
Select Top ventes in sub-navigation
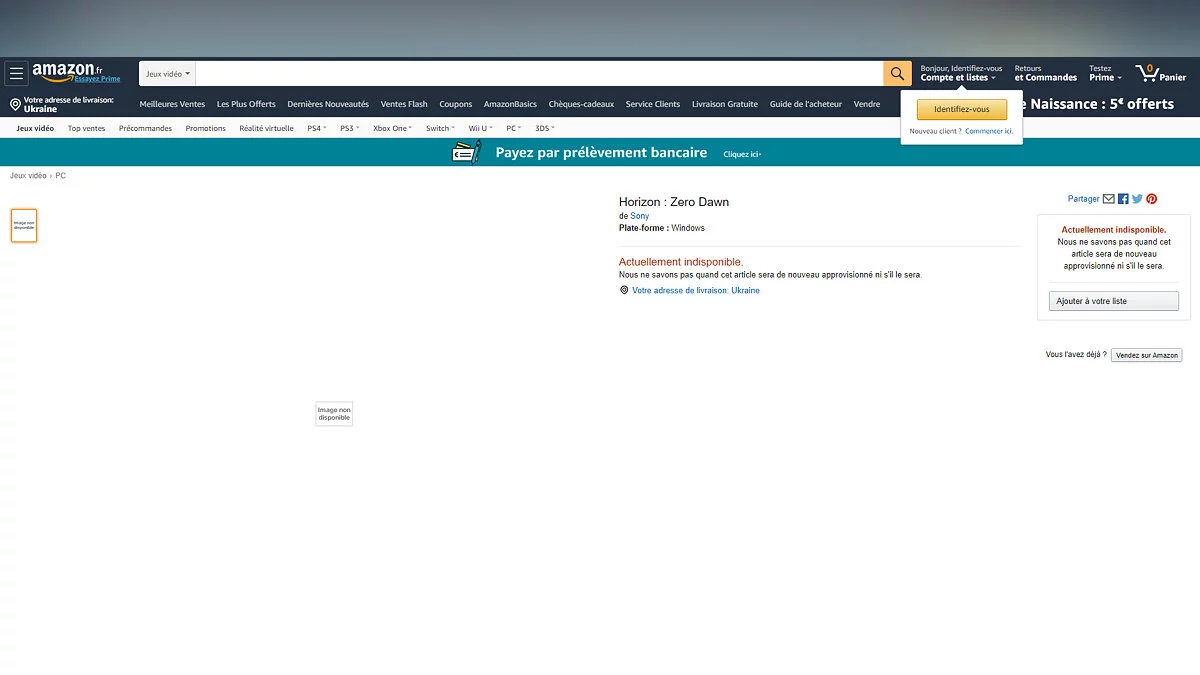click(86, 128)
